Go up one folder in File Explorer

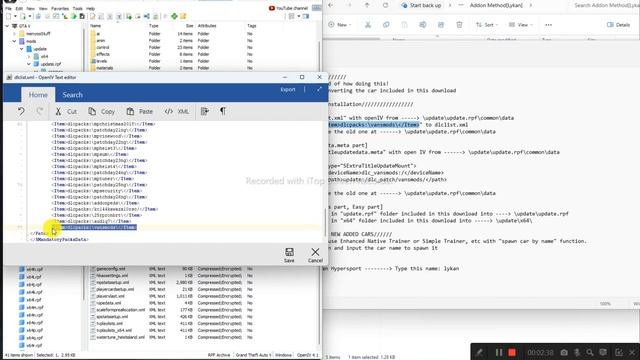click(x=367, y=5)
